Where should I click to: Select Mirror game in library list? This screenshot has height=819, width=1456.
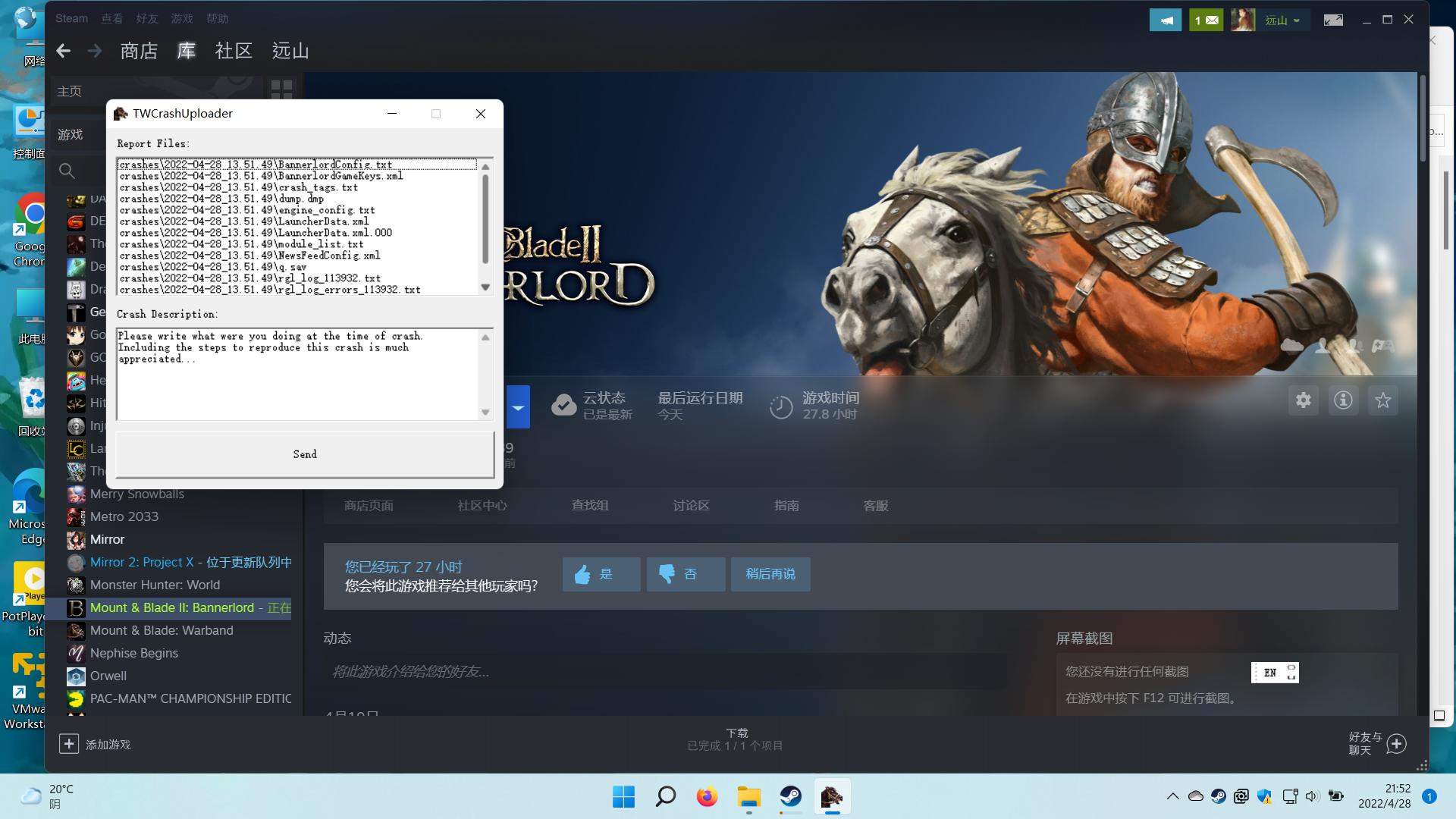point(107,540)
